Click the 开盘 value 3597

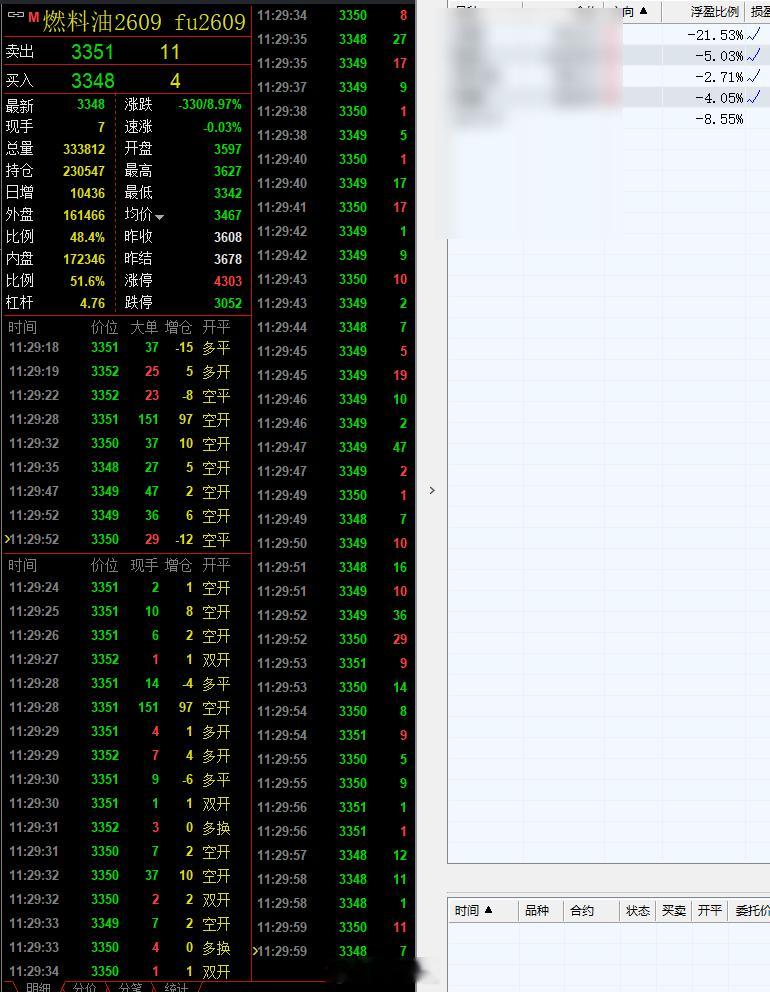tap(228, 149)
